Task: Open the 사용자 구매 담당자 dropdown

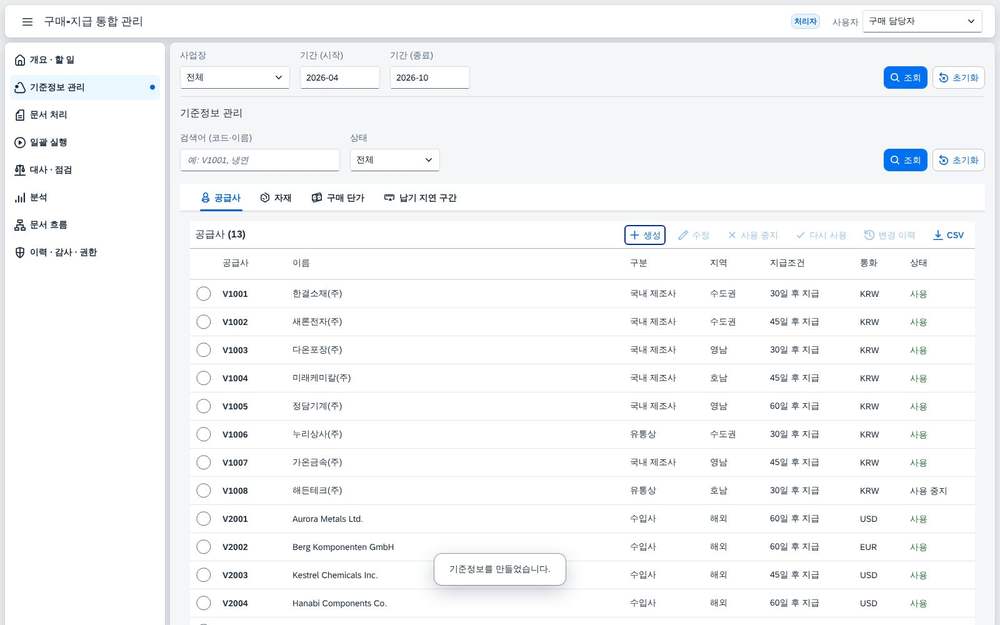Action: coord(922,21)
